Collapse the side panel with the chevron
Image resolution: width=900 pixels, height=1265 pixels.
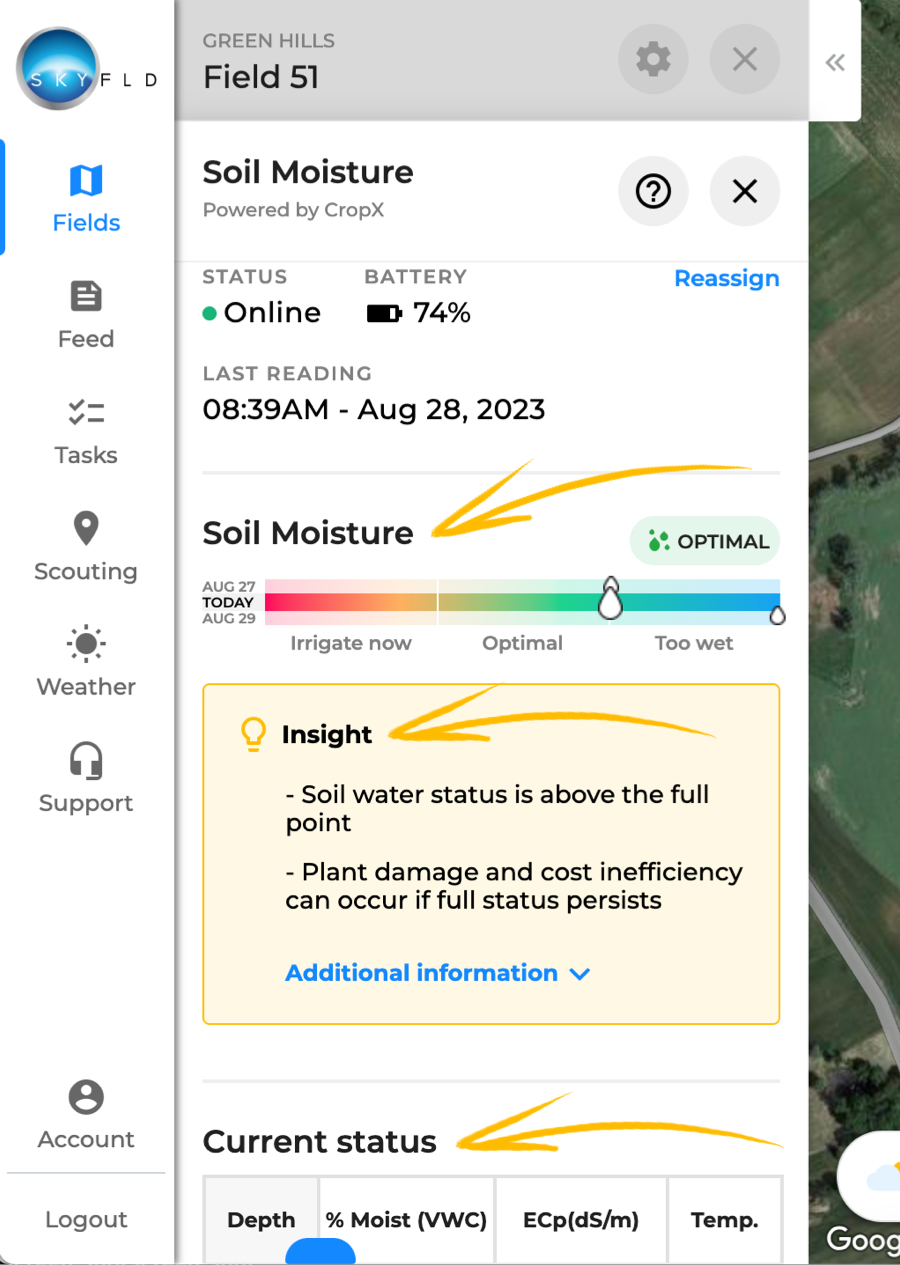834,61
